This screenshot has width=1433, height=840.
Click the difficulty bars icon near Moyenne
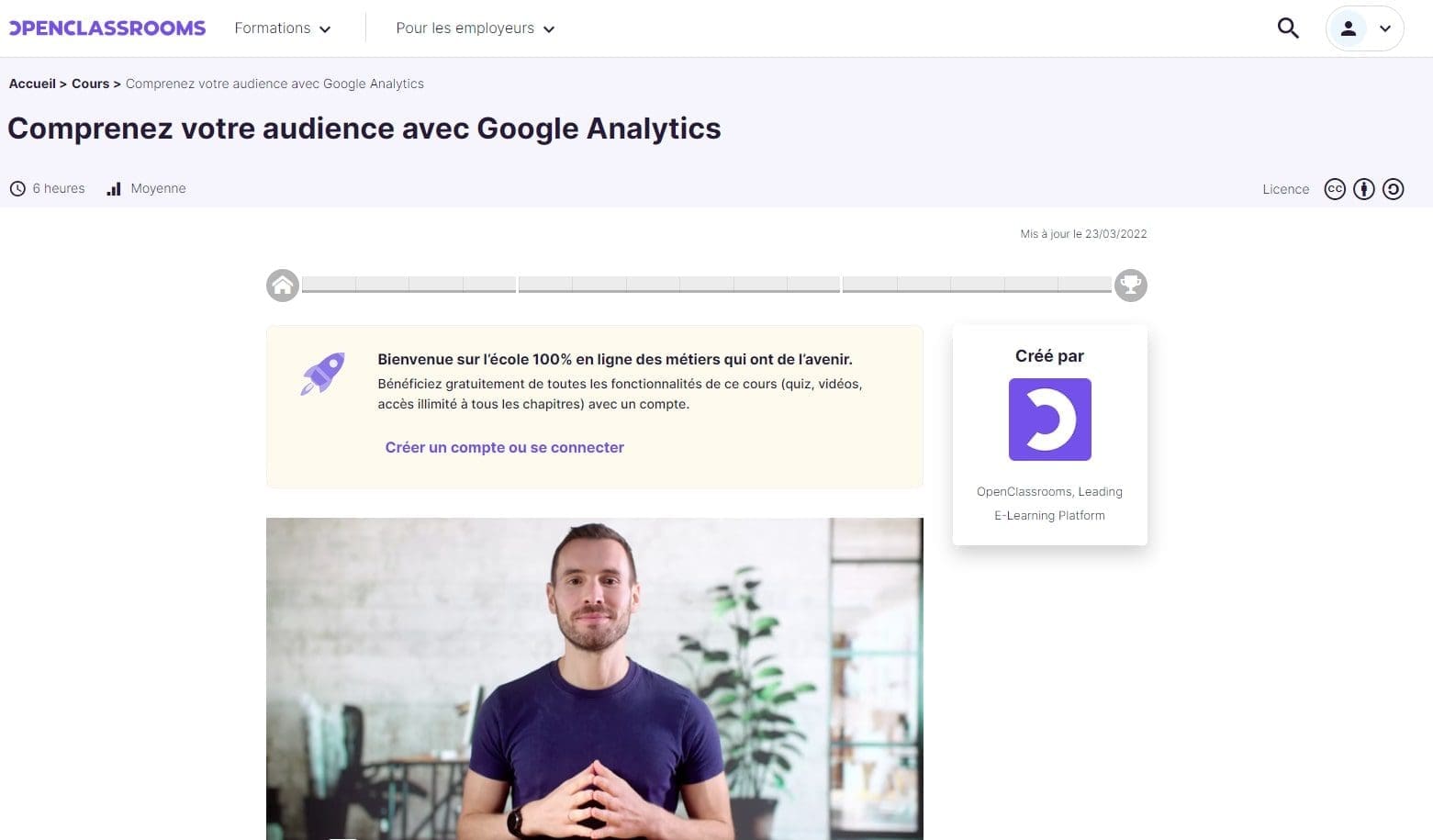click(x=114, y=189)
